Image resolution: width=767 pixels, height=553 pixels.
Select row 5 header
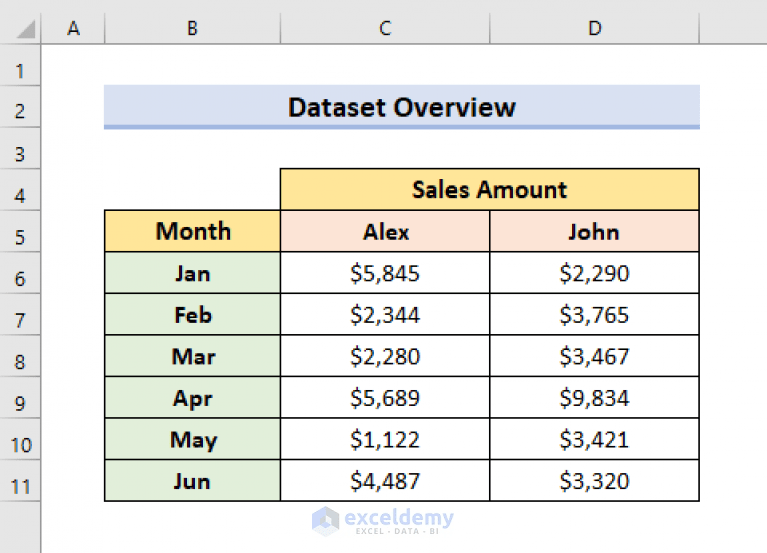[x=20, y=237]
